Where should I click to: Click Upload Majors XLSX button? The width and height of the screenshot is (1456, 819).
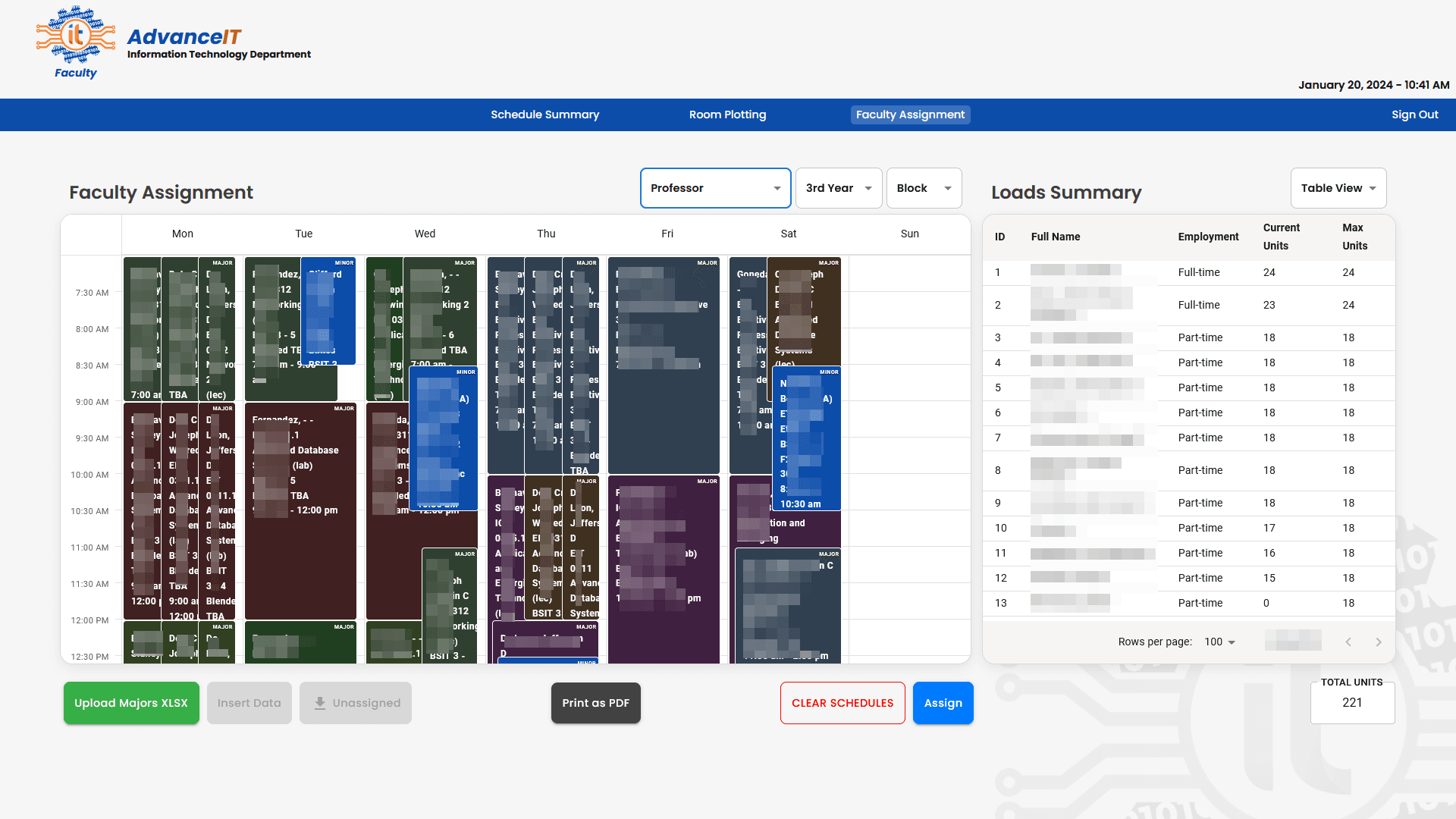click(x=131, y=703)
